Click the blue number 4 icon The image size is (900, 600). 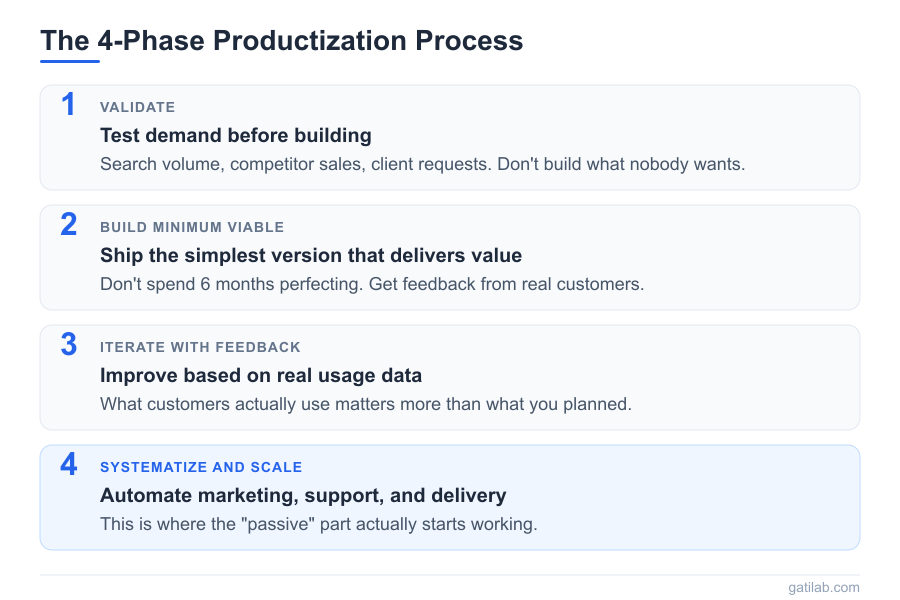point(68,464)
